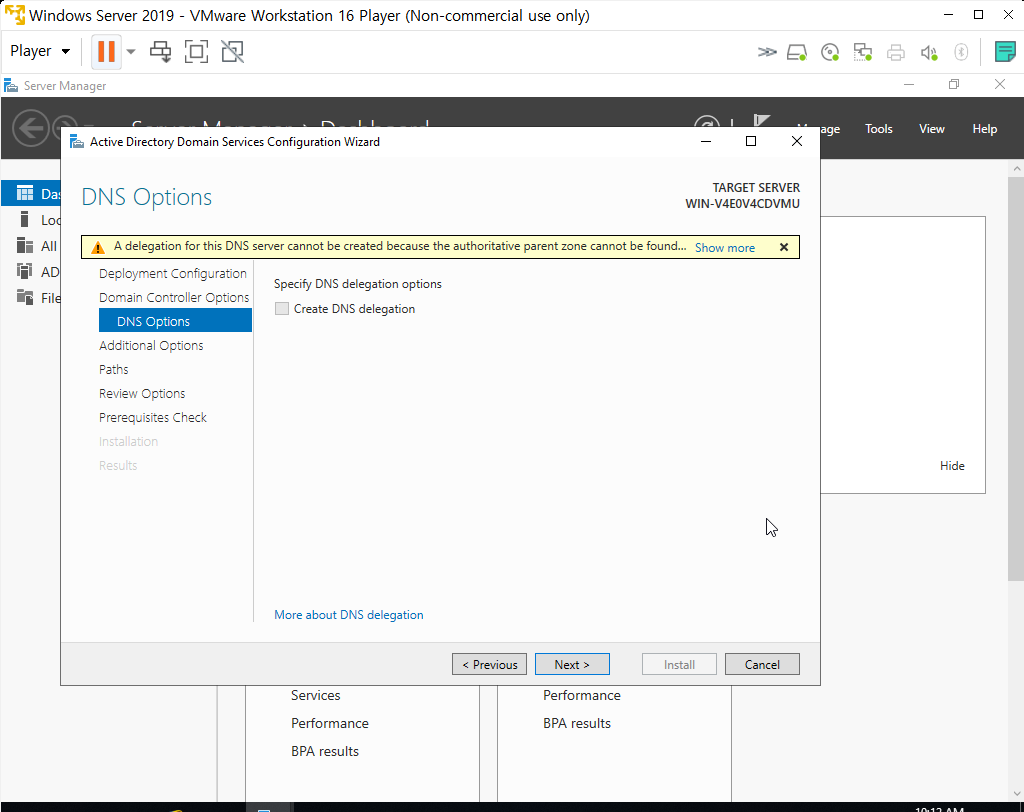1024x812 pixels.
Task: Click the VMware Workstation title bar logo
Action: [14, 15]
